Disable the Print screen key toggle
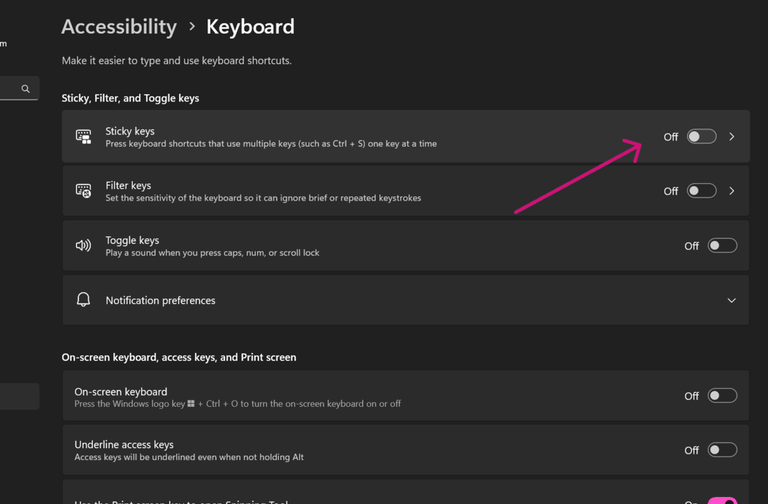 [x=722, y=500]
